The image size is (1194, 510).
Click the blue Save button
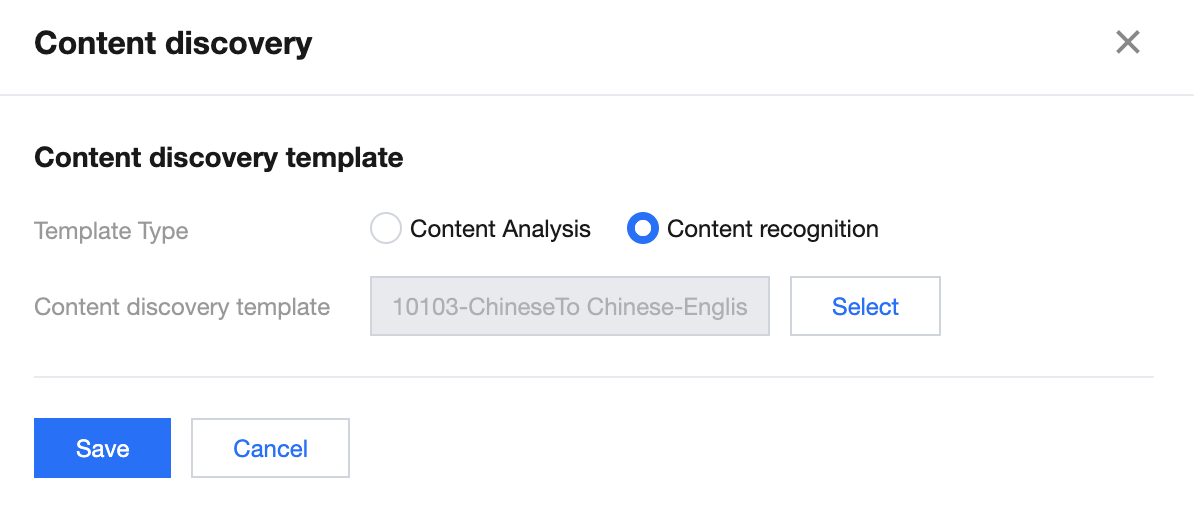pyautogui.click(x=102, y=448)
